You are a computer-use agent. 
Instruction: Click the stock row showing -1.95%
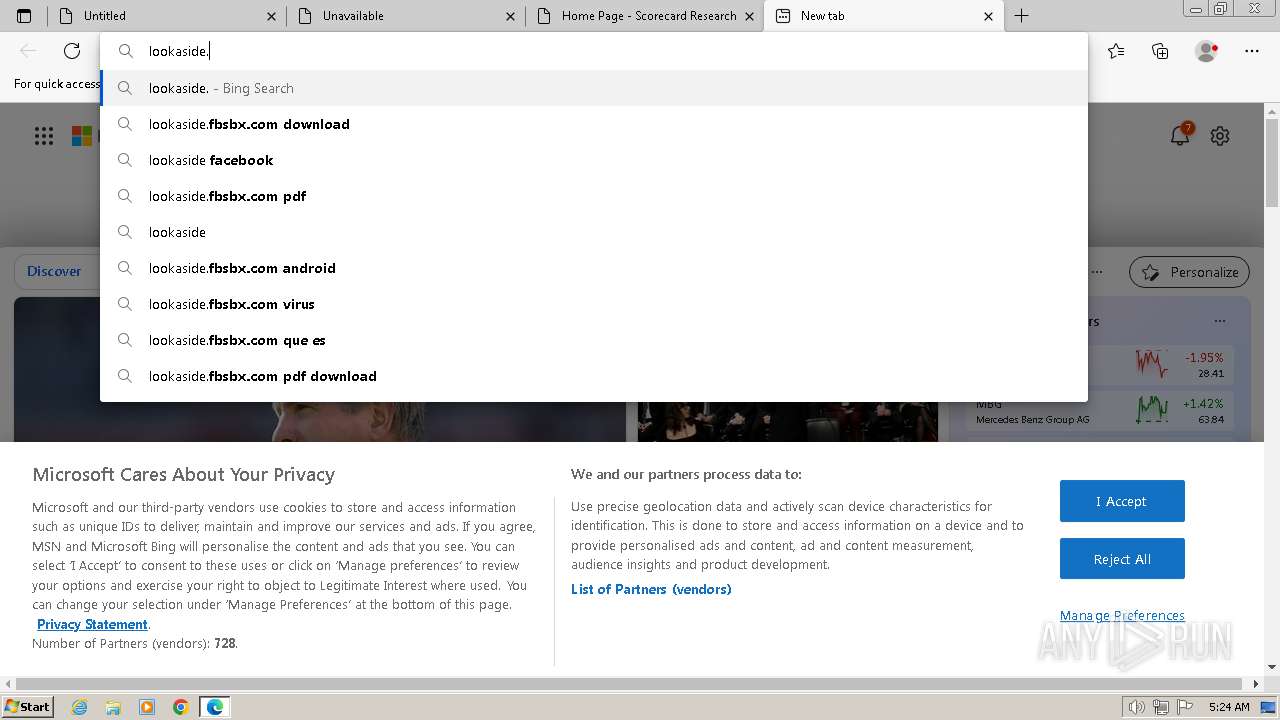click(1100, 364)
